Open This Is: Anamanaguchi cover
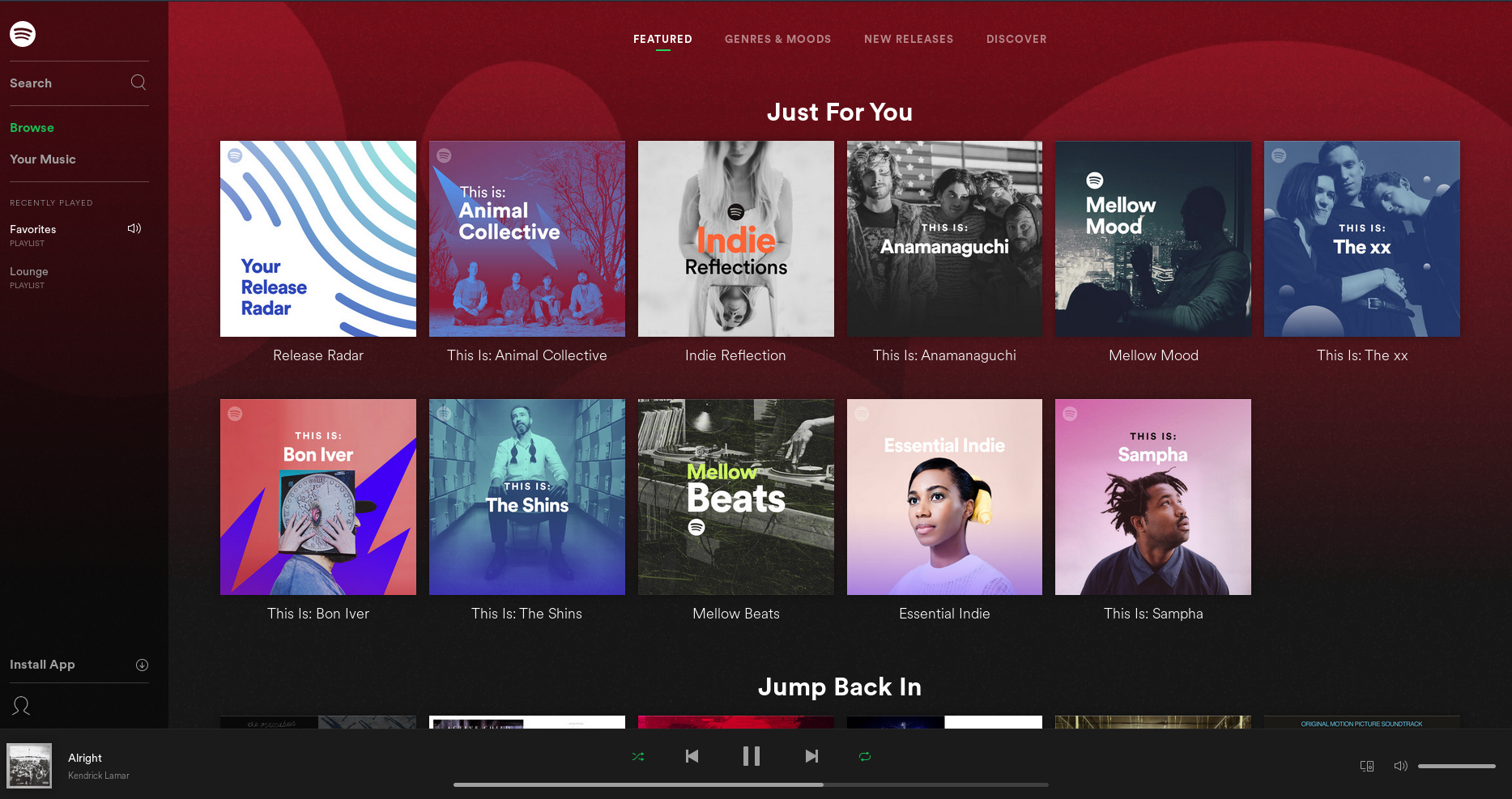 point(944,239)
